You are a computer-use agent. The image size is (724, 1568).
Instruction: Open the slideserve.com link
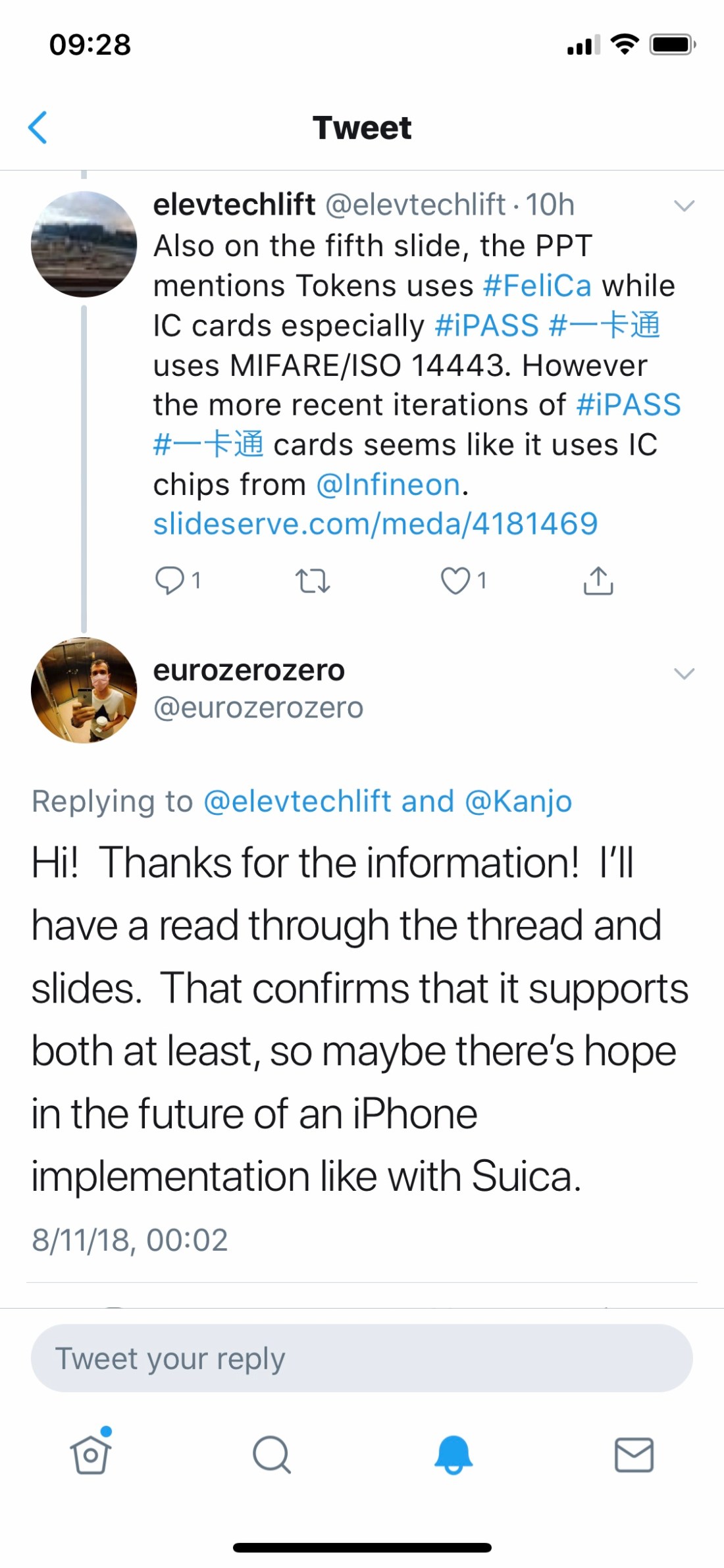(x=375, y=524)
